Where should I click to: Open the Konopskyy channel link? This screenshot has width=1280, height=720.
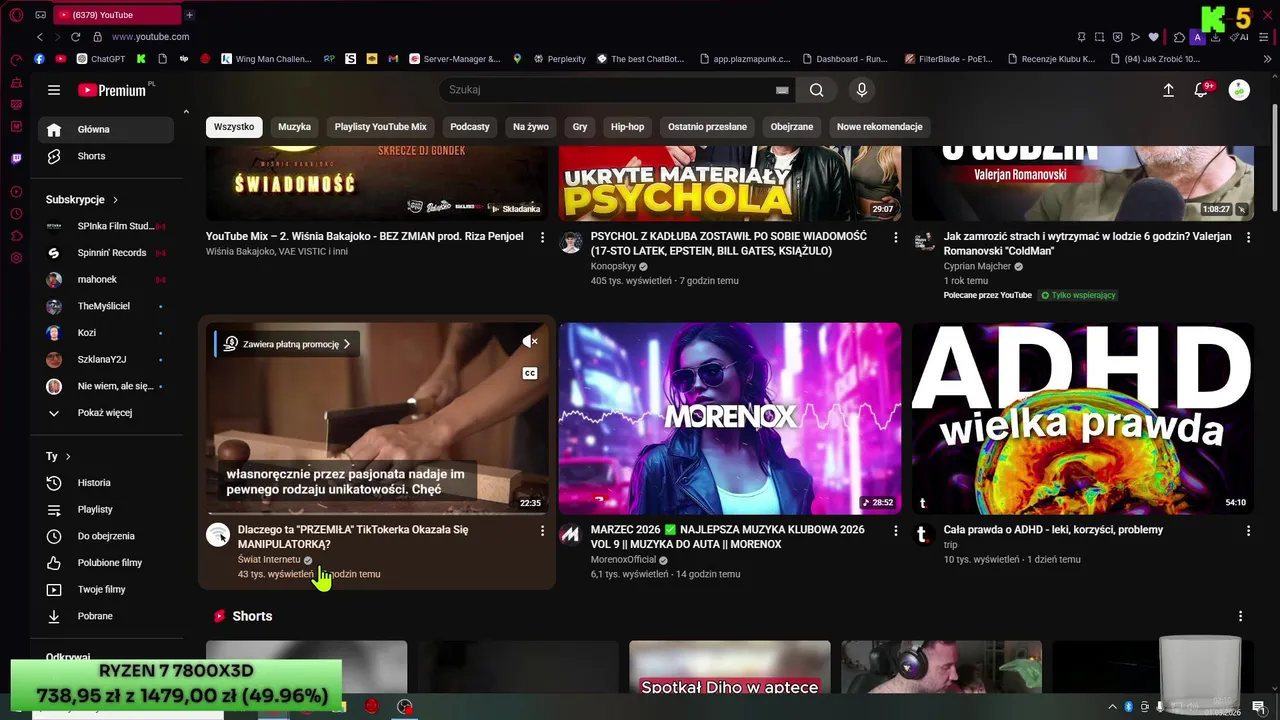pyautogui.click(x=615, y=267)
